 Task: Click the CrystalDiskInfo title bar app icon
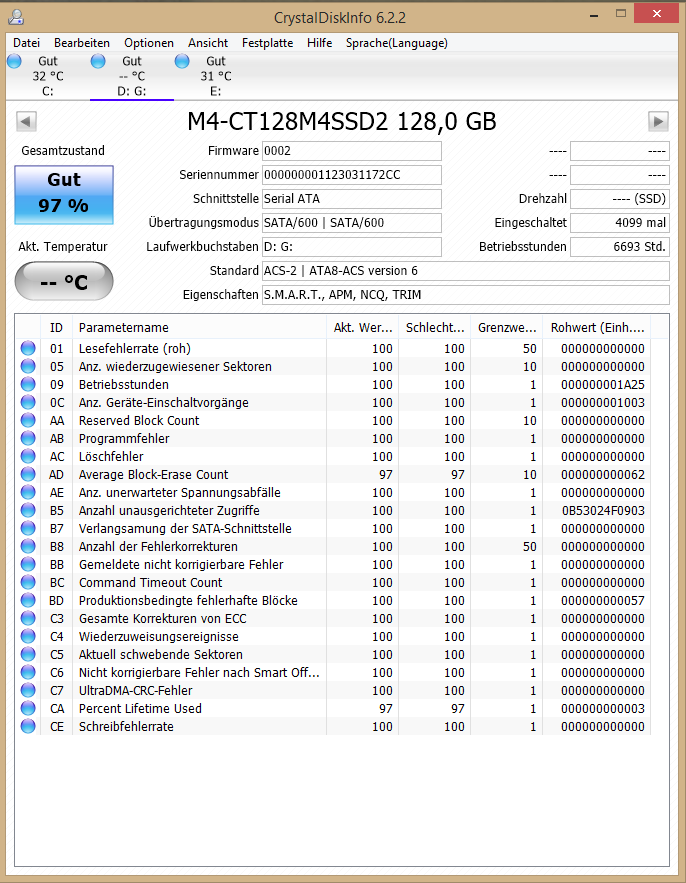16,17
